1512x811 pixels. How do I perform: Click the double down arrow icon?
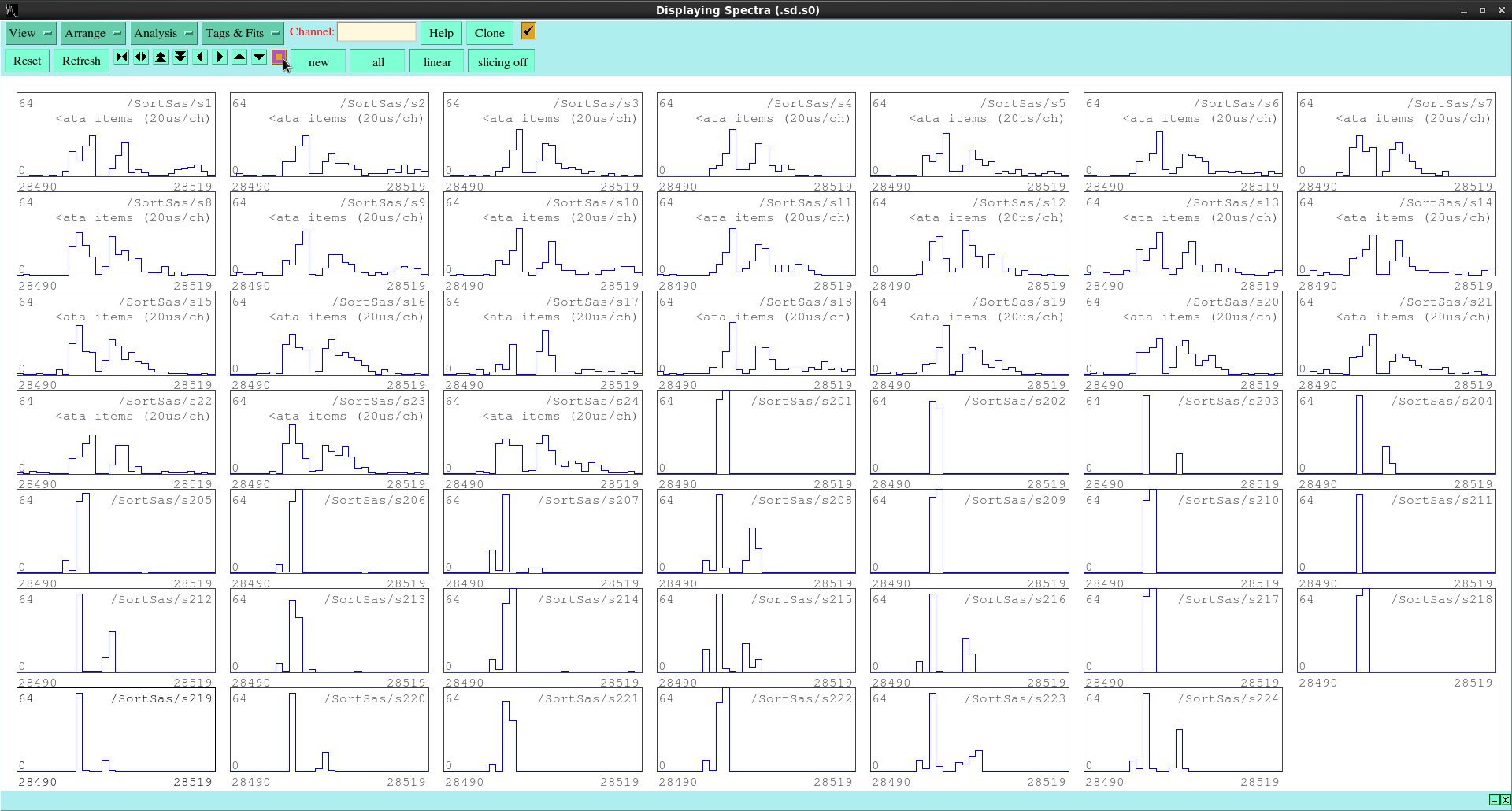[180, 57]
